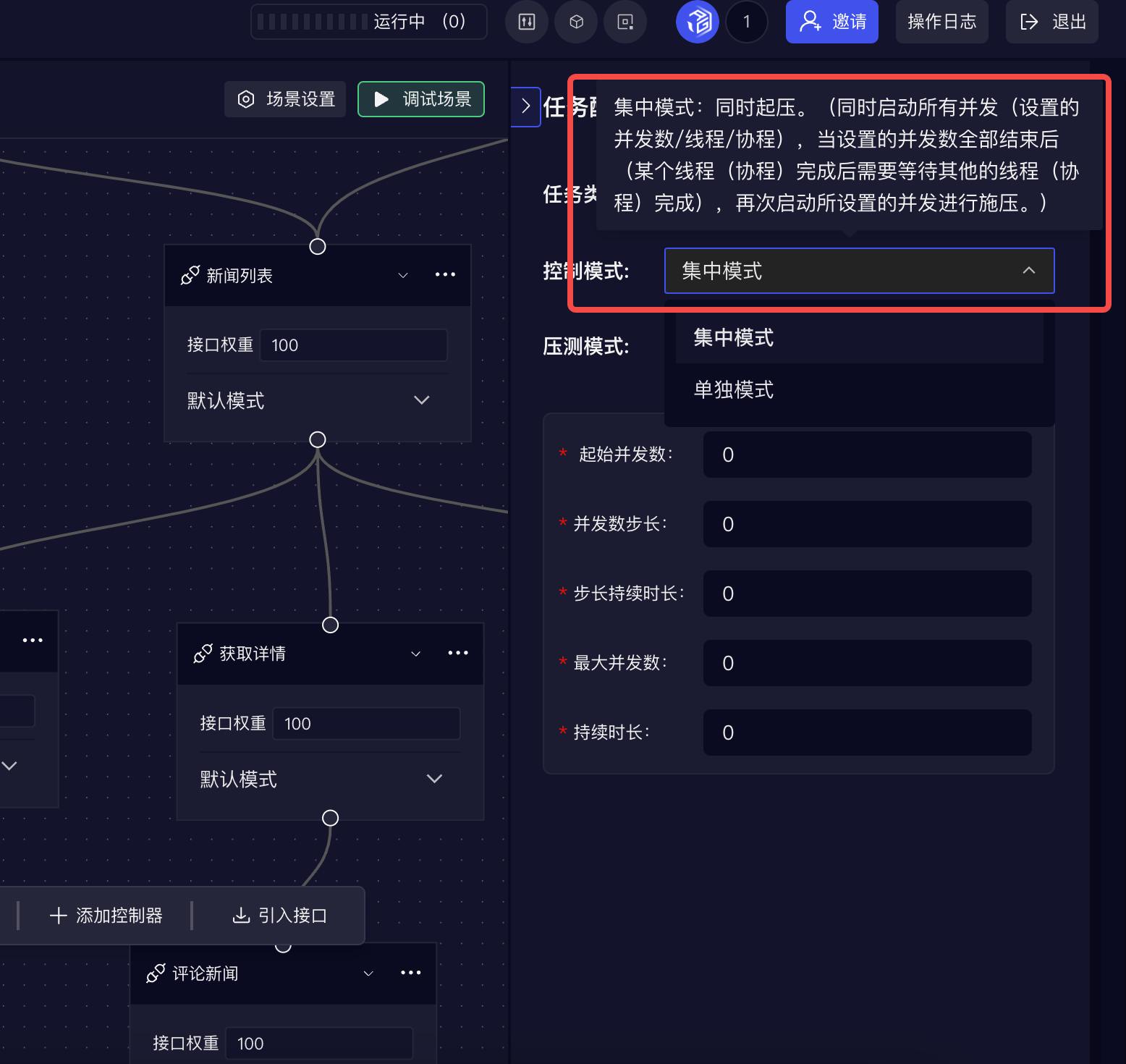Select 集中模式 option in the dropdown list
The height and width of the screenshot is (1064, 1126).
860,337
